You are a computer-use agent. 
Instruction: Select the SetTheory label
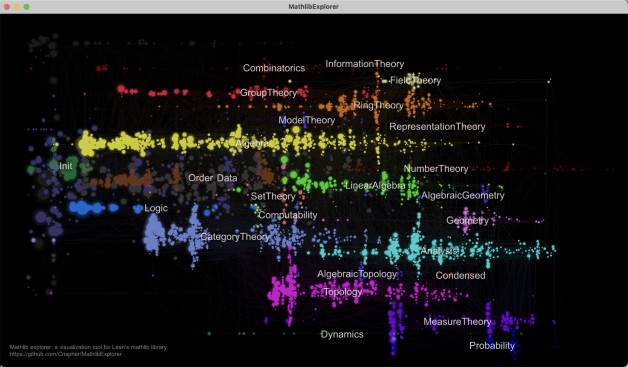(273, 196)
